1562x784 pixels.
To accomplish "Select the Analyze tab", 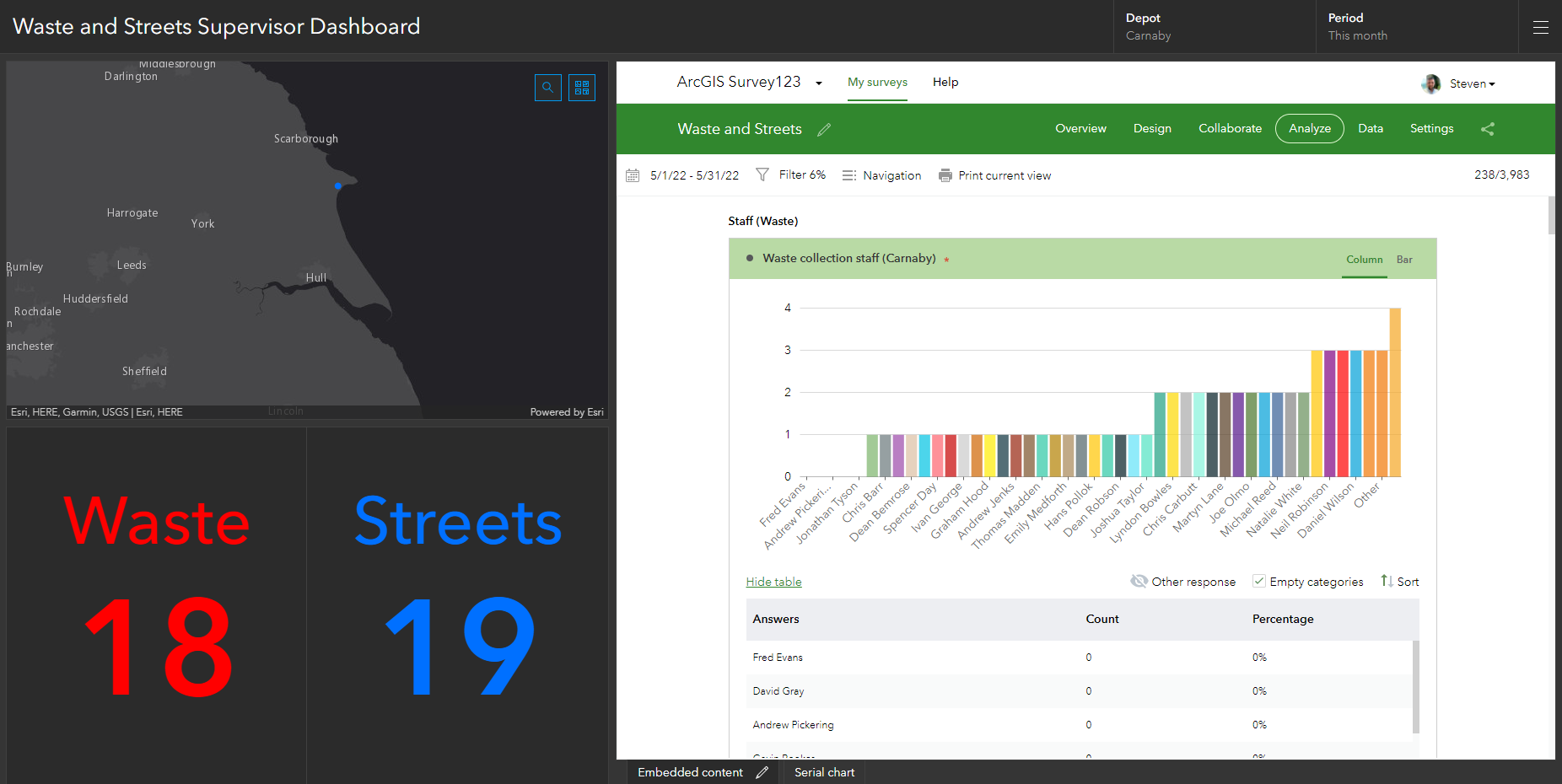I will point(1310,128).
